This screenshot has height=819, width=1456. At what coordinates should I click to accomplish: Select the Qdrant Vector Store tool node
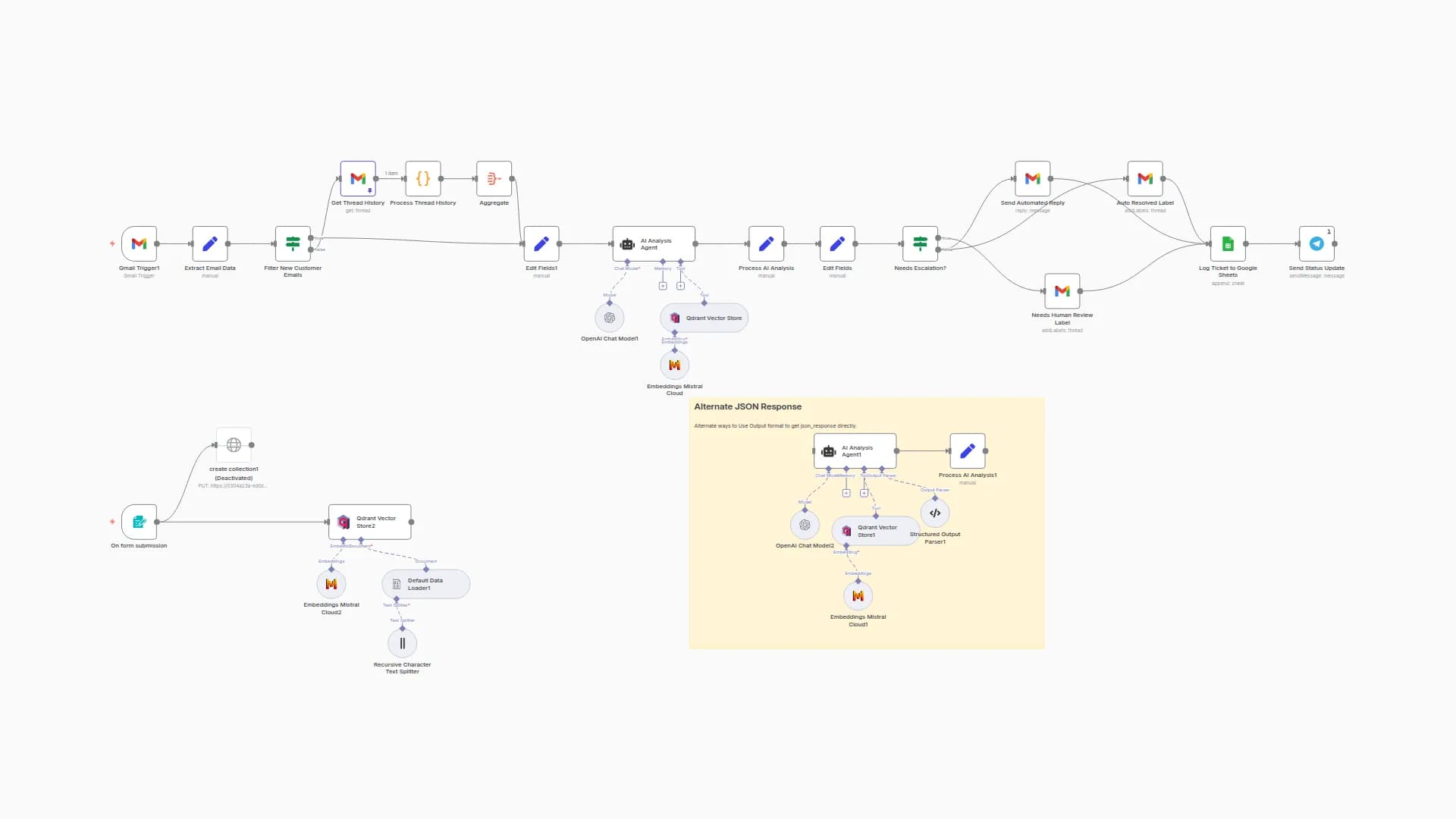click(703, 318)
